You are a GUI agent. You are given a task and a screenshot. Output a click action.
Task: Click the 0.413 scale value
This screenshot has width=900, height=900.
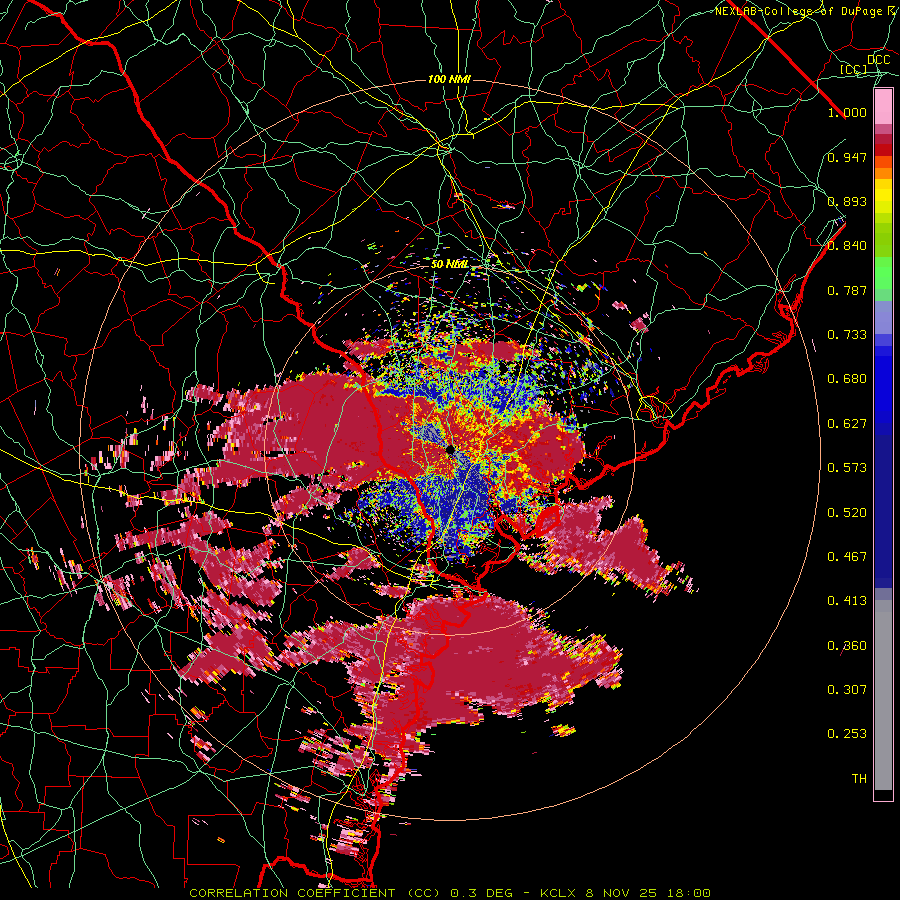(847, 601)
